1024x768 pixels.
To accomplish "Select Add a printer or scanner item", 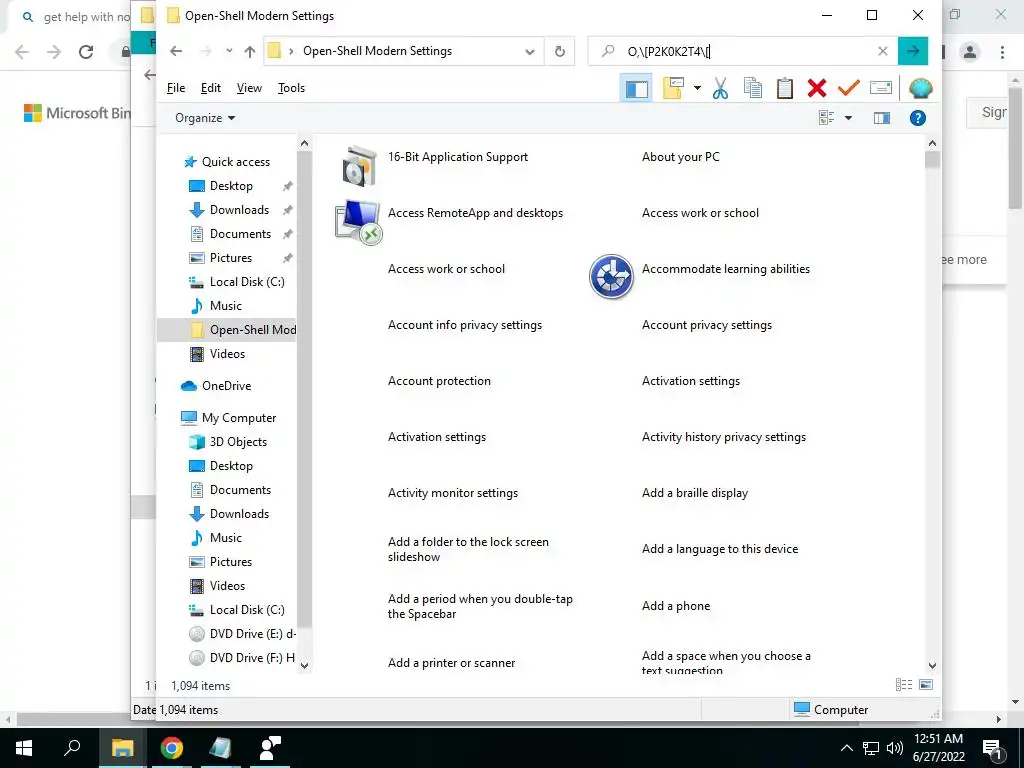I will point(451,663).
